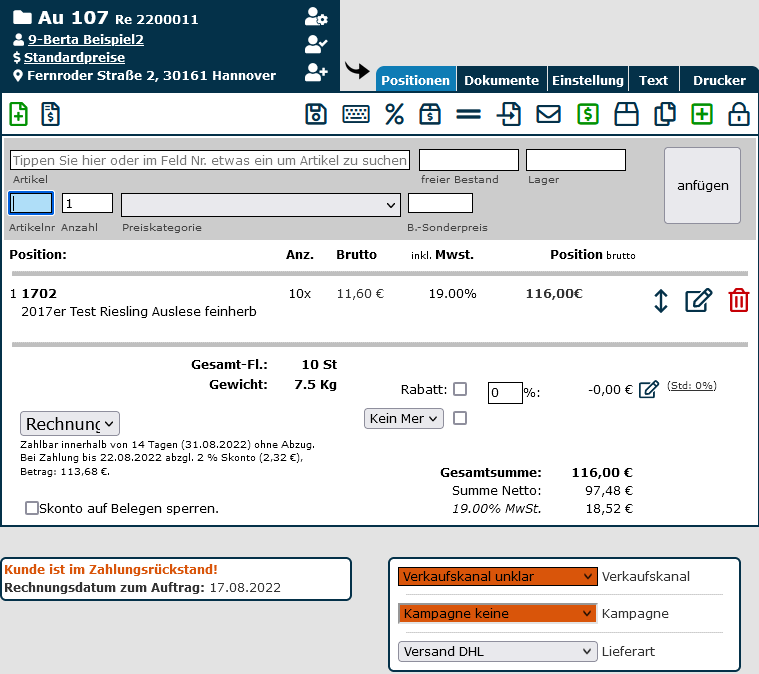Open the Lieferart 'Versand DHL' dropdown

pos(497,652)
